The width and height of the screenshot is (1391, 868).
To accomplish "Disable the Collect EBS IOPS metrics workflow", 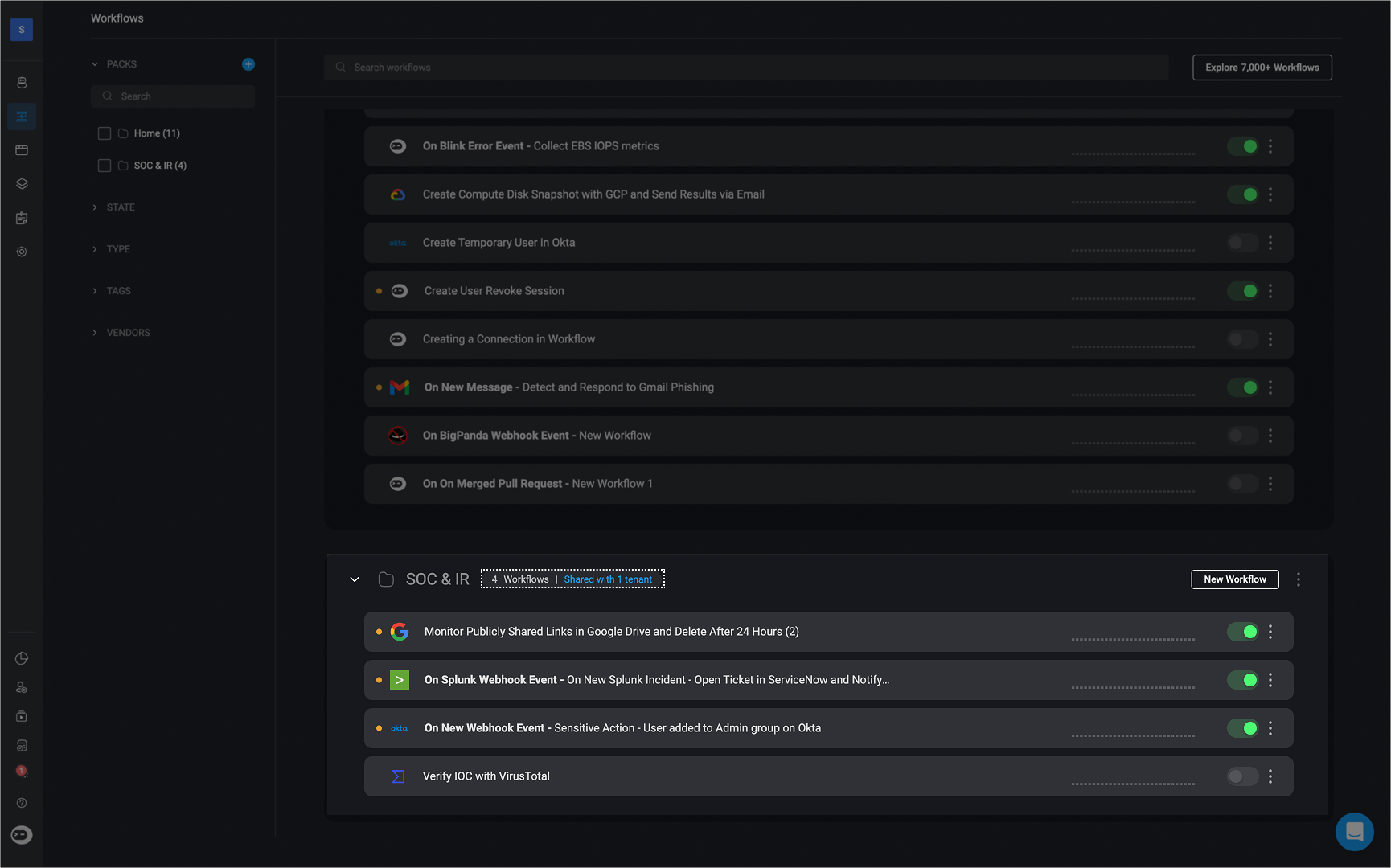I will [x=1242, y=146].
